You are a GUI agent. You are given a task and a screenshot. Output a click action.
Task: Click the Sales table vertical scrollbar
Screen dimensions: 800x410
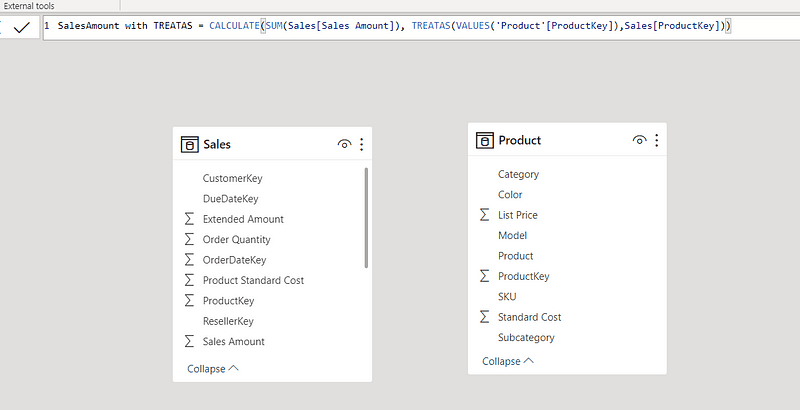pyautogui.click(x=366, y=218)
